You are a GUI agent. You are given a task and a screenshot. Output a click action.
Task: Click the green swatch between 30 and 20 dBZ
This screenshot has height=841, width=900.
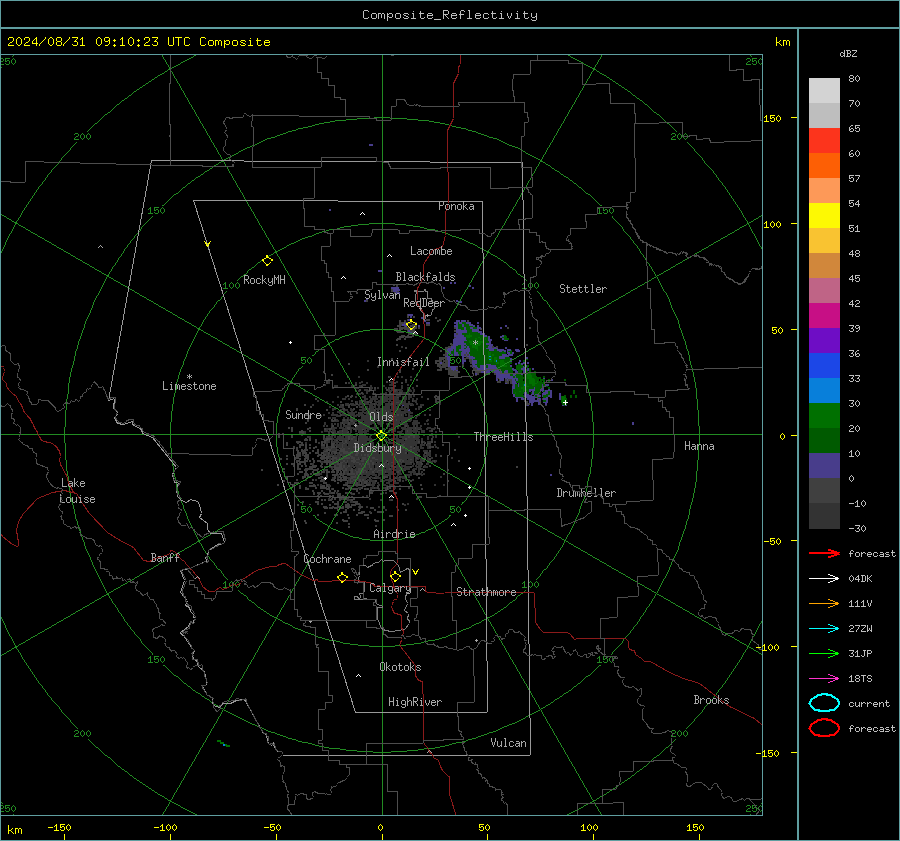(x=824, y=416)
